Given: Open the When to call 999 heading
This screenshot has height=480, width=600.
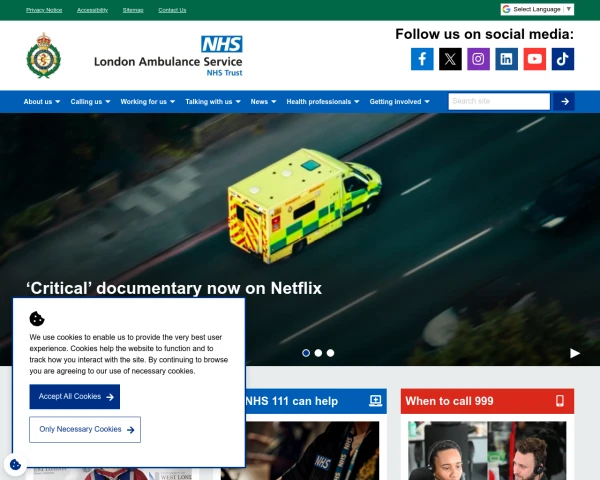Looking at the screenshot, I should (449, 401).
